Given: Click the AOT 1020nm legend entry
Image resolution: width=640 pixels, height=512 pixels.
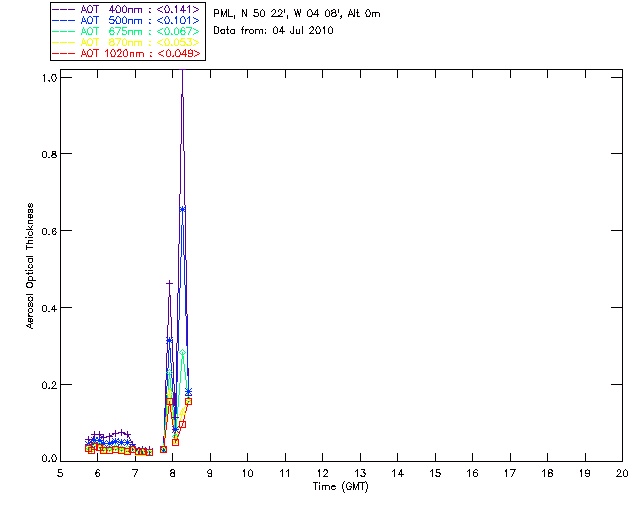Looking at the screenshot, I should 126,53.
